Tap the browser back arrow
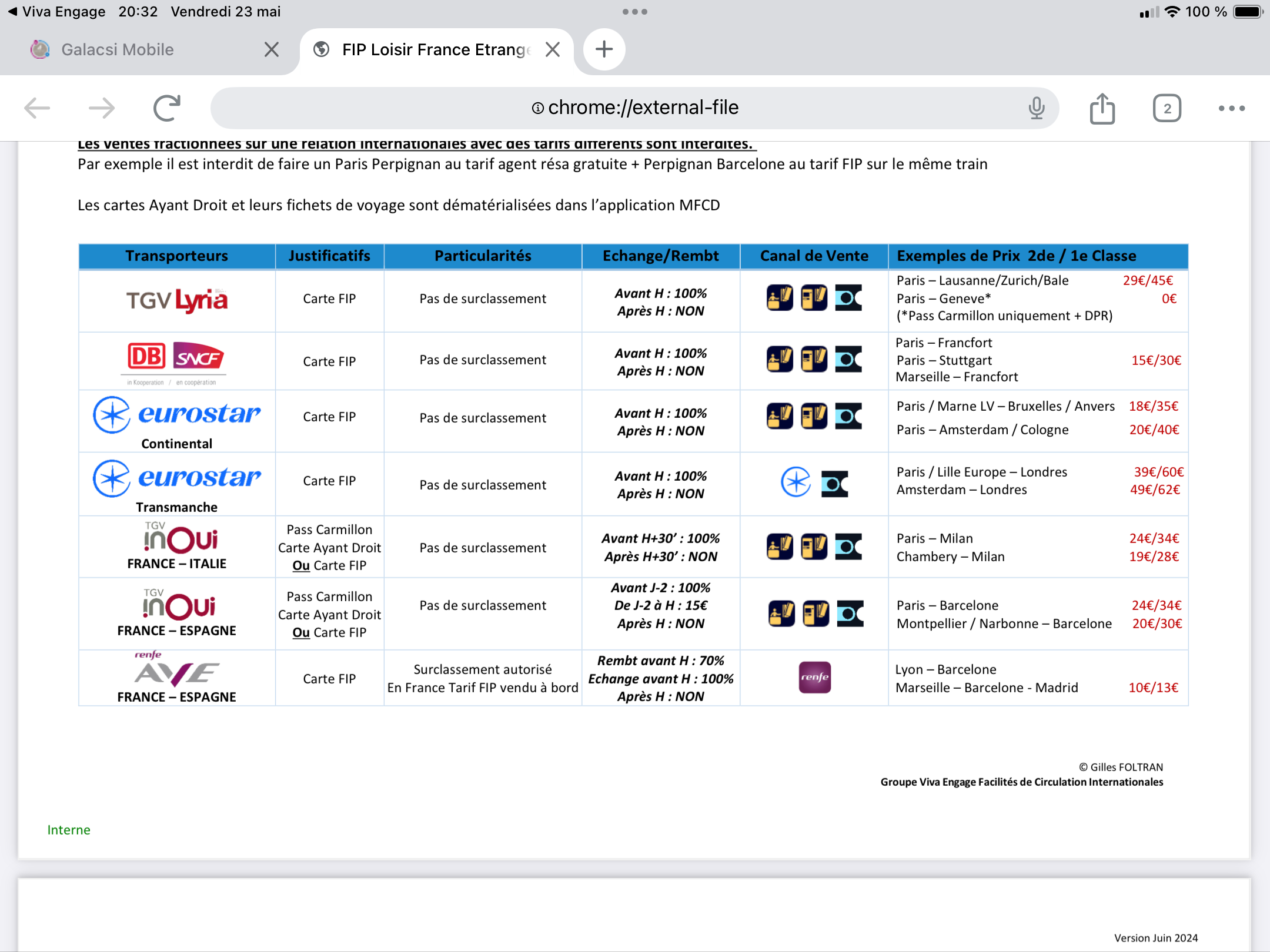This screenshot has width=1270, height=952. click(37, 108)
